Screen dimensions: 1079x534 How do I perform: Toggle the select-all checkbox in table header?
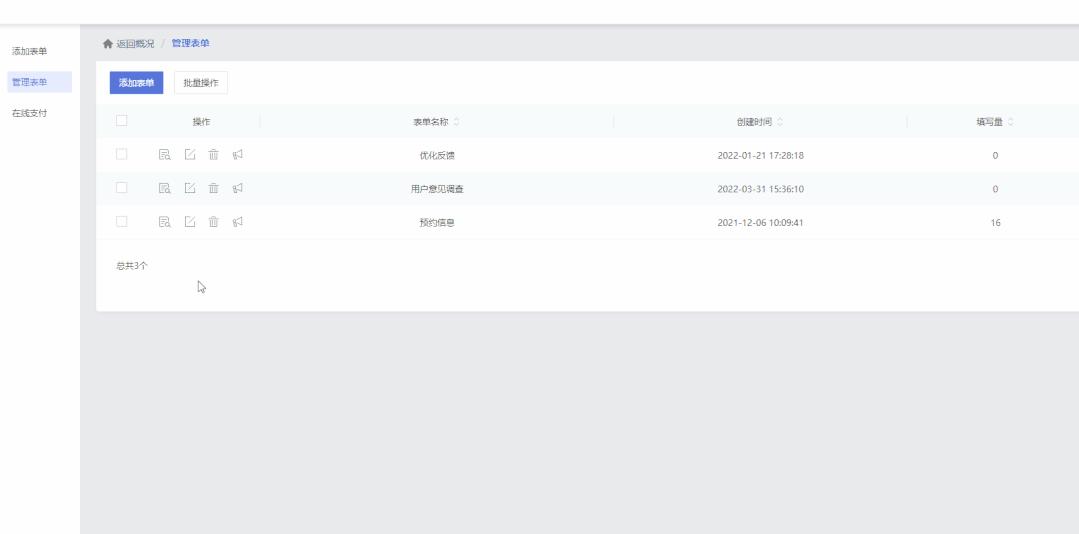[122, 121]
